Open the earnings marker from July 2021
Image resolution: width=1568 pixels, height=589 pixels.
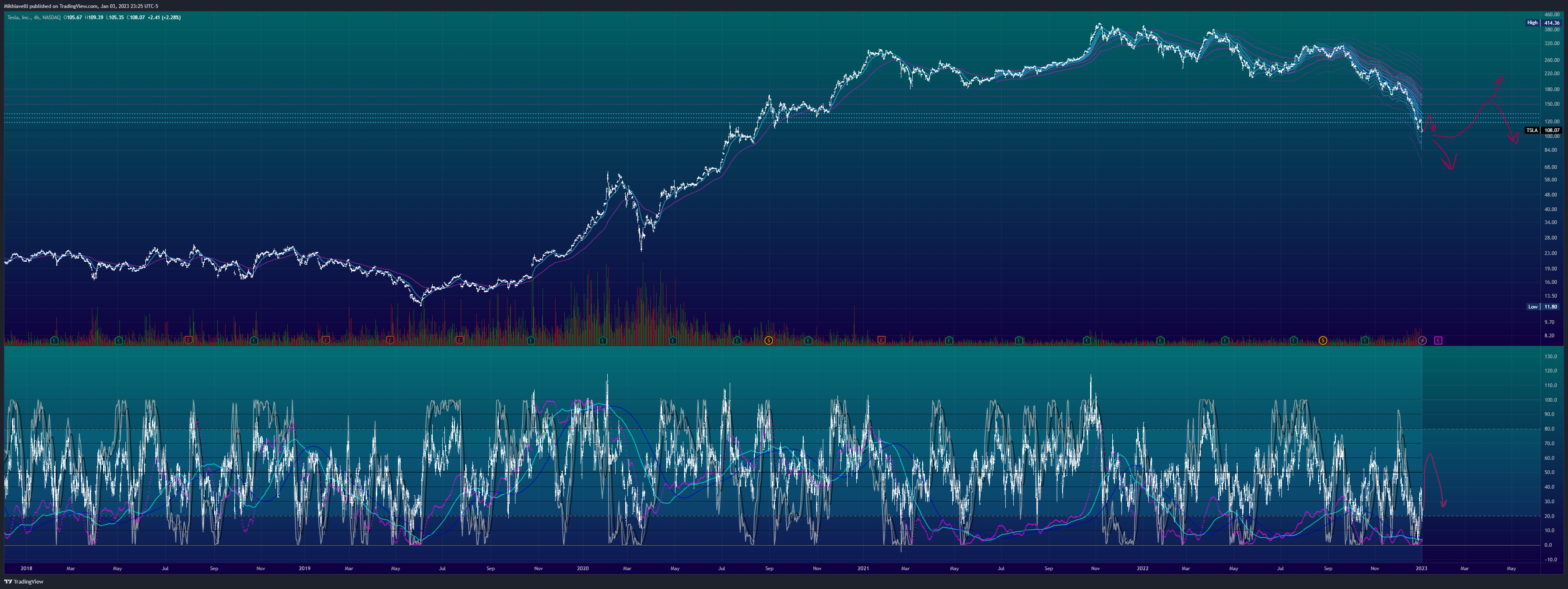pyautogui.click(x=1019, y=341)
